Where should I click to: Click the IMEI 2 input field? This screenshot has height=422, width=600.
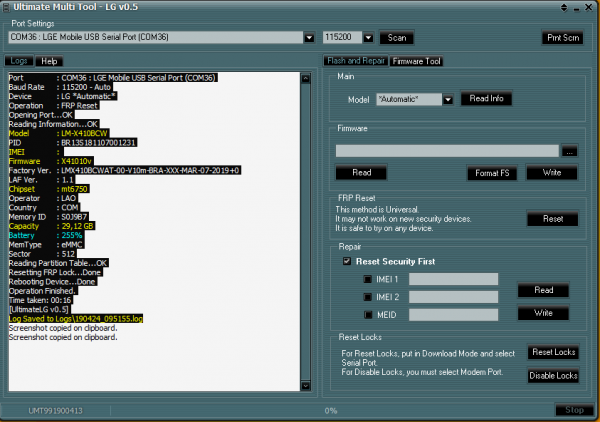point(453,297)
